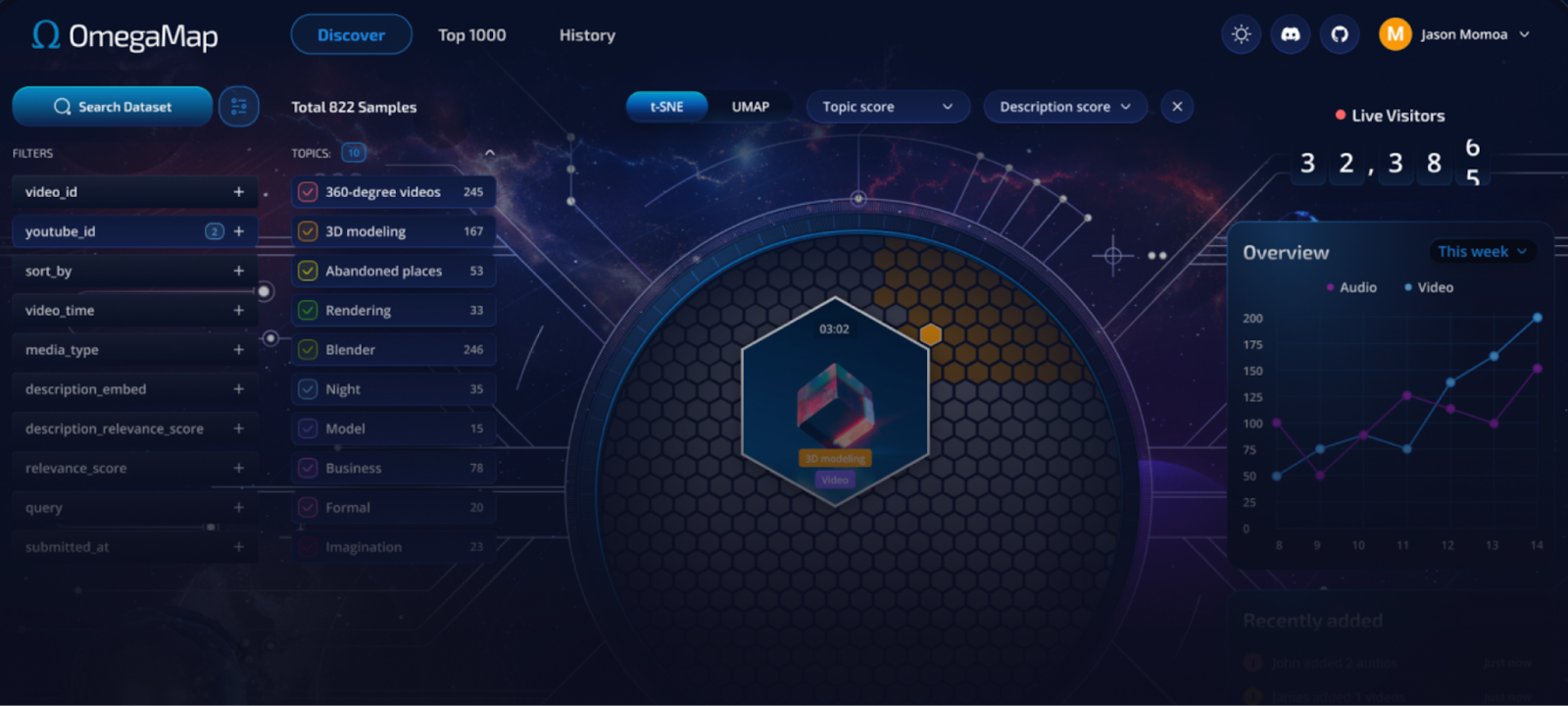Click the Search Dataset button

[113, 107]
